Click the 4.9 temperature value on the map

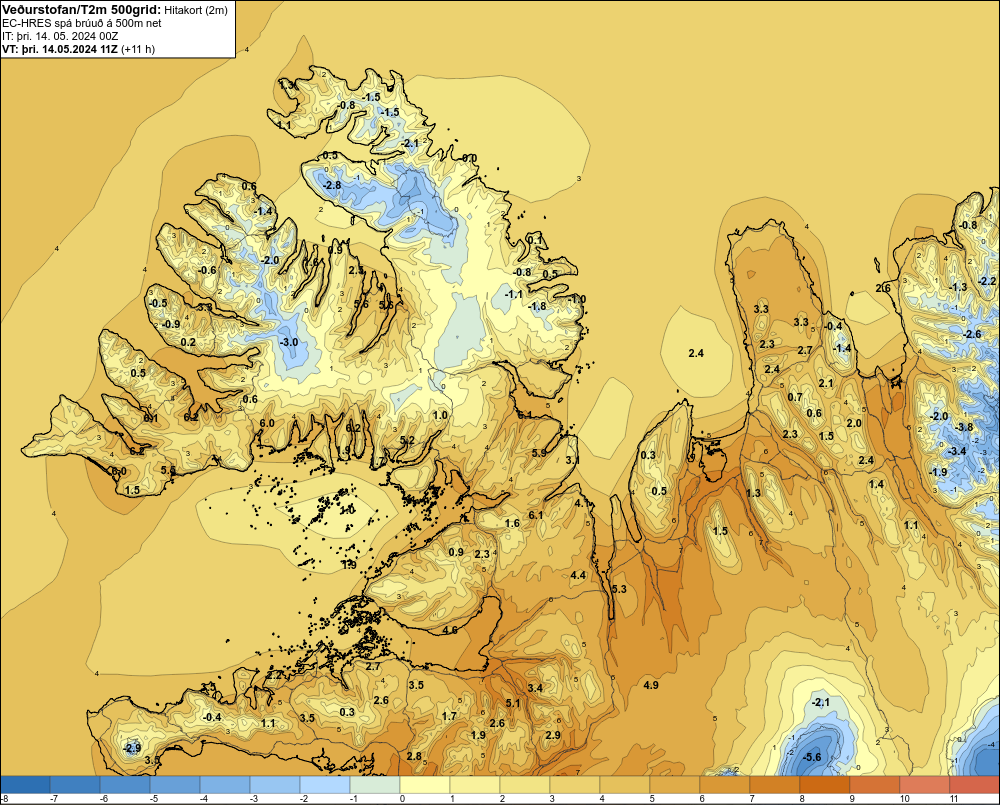651,685
